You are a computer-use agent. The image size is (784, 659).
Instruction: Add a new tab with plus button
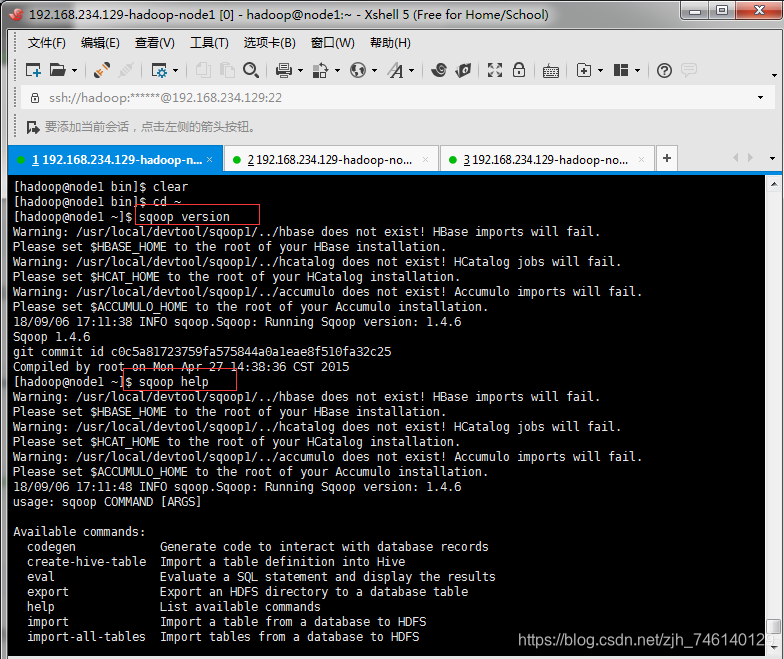pyautogui.click(x=666, y=158)
